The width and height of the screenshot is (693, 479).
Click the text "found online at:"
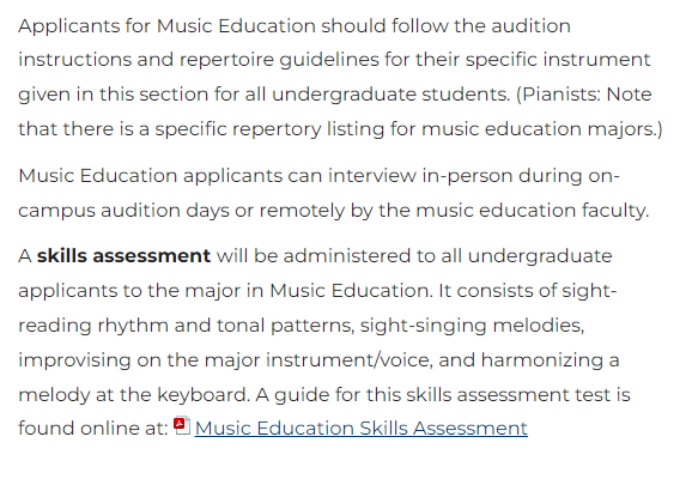tap(91, 429)
